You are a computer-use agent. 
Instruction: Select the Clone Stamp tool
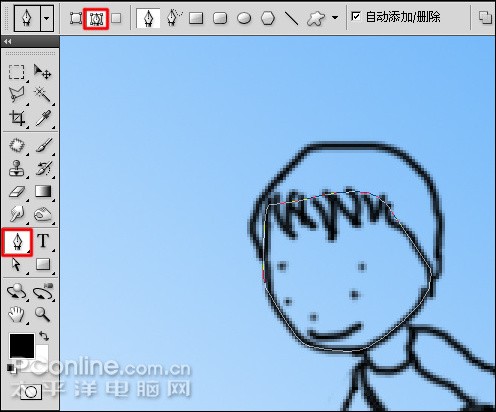point(17,168)
